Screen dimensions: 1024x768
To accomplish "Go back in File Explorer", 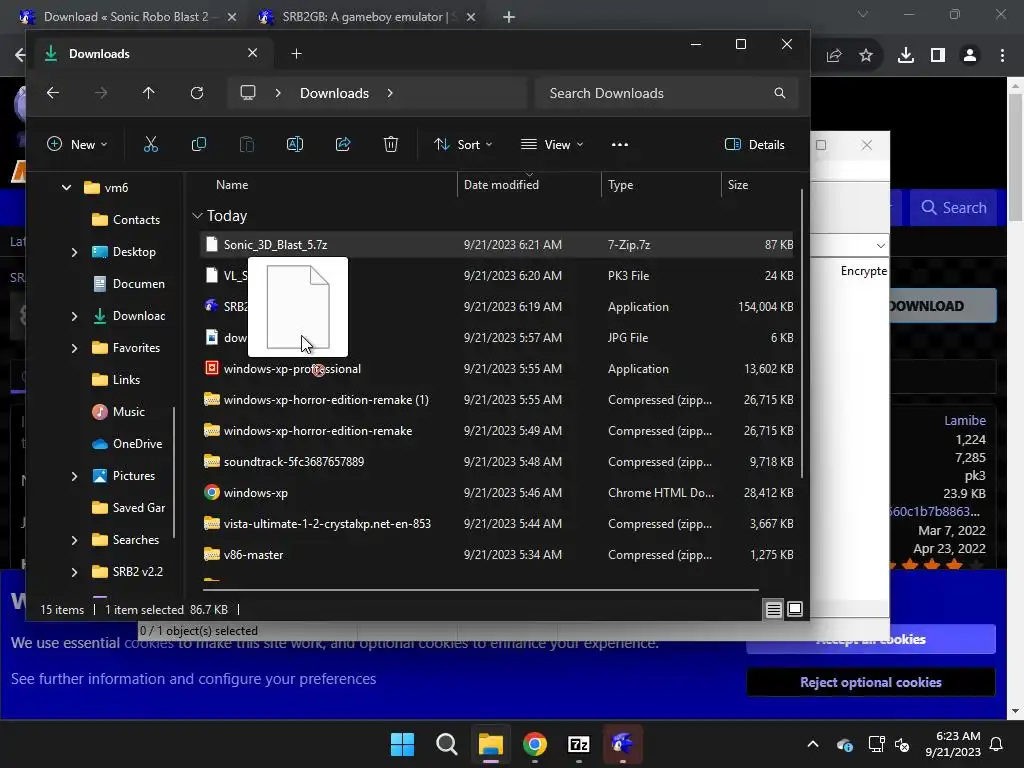I will 53,93.
